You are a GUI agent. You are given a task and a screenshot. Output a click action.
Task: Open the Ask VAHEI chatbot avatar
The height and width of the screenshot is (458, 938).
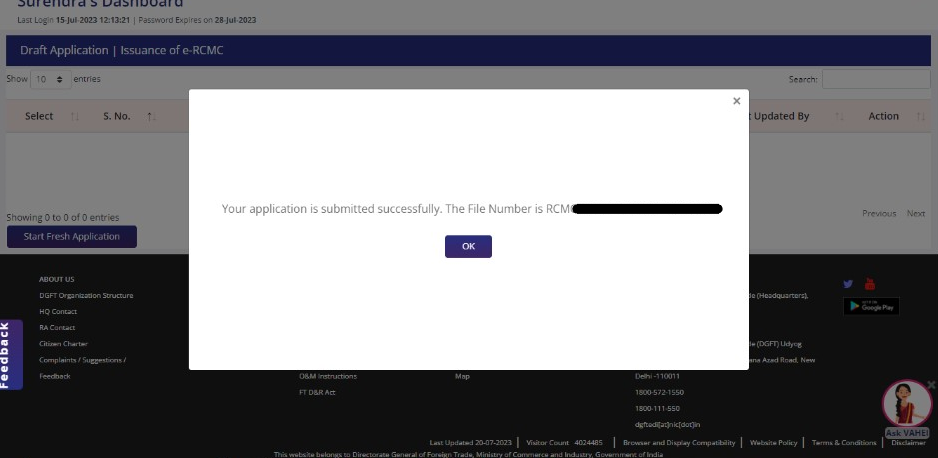[x=906, y=404]
